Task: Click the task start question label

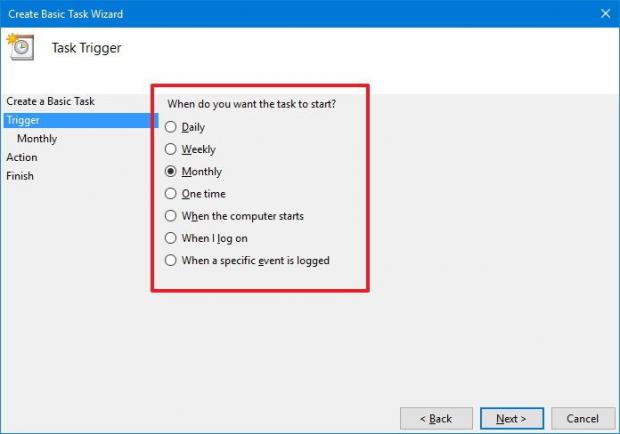Action: pos(251,104)
